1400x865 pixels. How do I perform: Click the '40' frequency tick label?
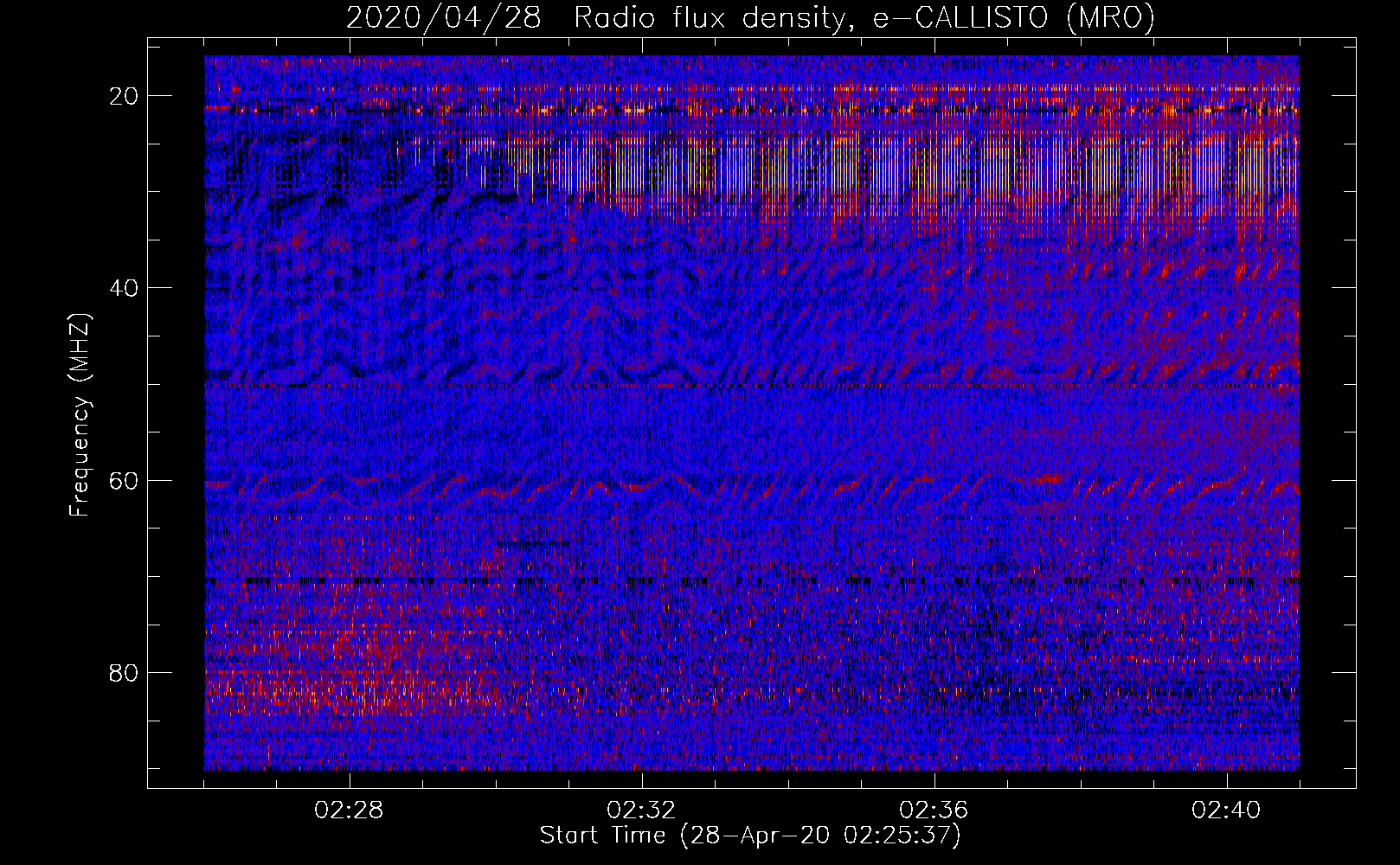125,288
